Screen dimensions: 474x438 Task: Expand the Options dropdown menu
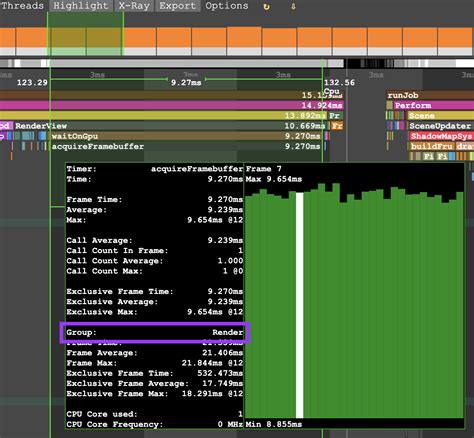(227, 6)
